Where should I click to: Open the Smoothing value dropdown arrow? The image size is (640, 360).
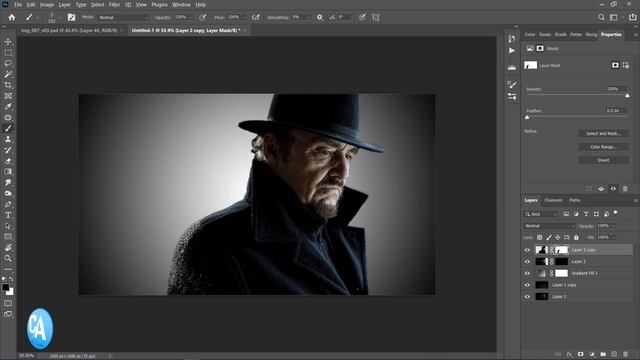coord(309,18)
